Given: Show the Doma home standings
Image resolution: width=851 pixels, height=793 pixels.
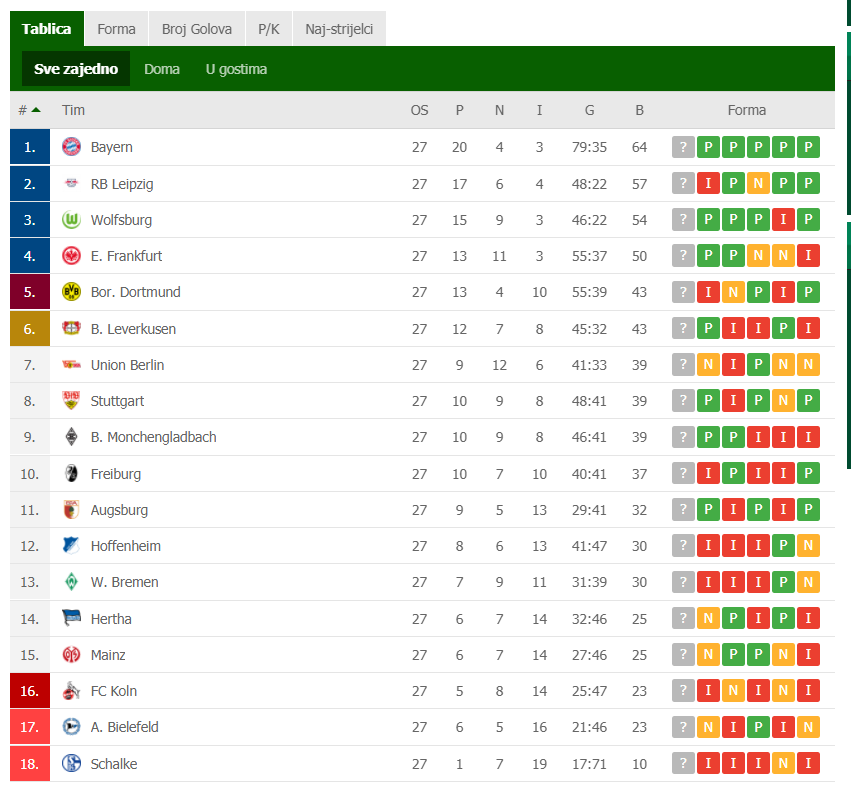Looking at the screenshot, I should [x=162, y=69].
